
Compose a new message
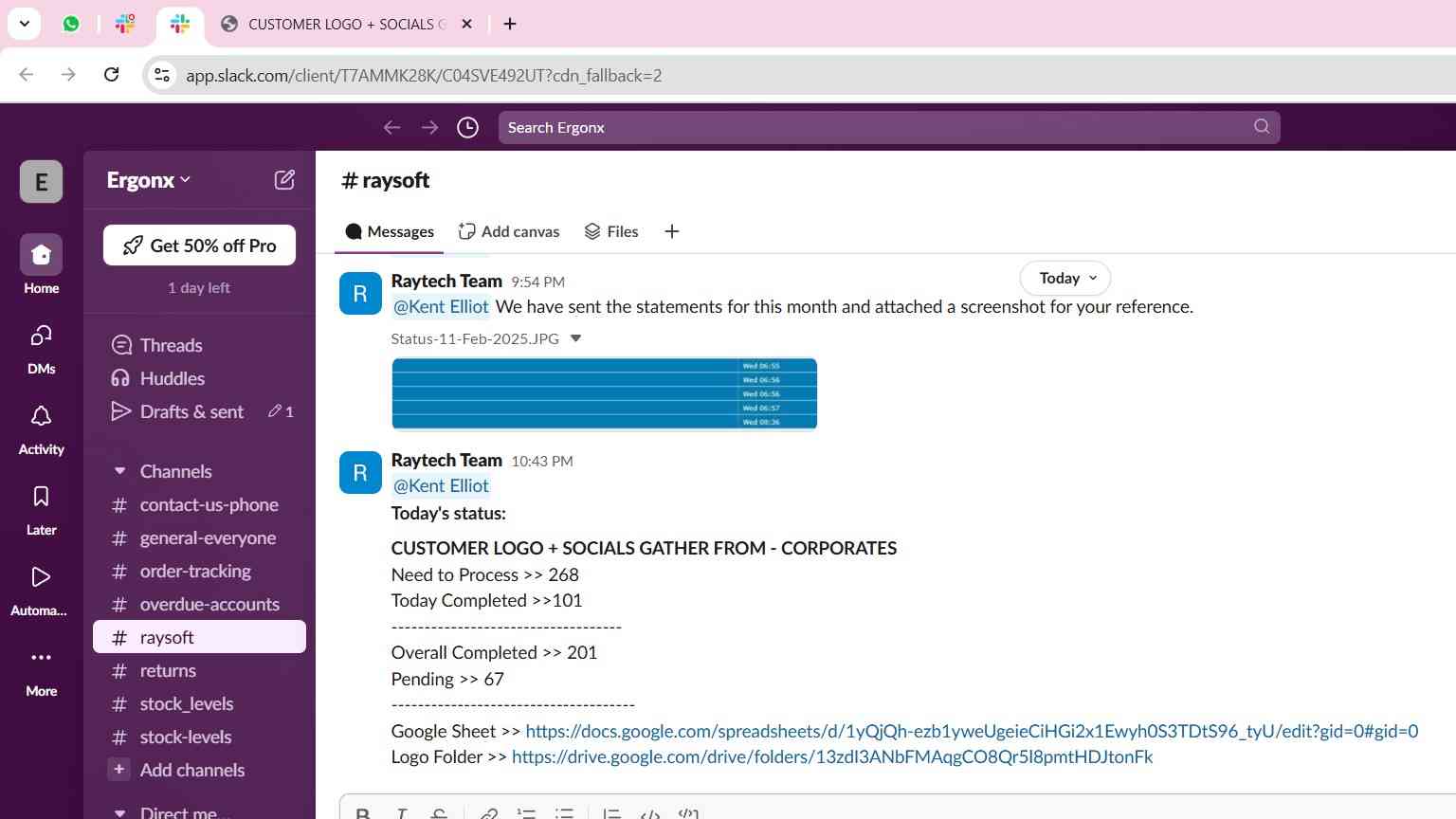point(284,180)
